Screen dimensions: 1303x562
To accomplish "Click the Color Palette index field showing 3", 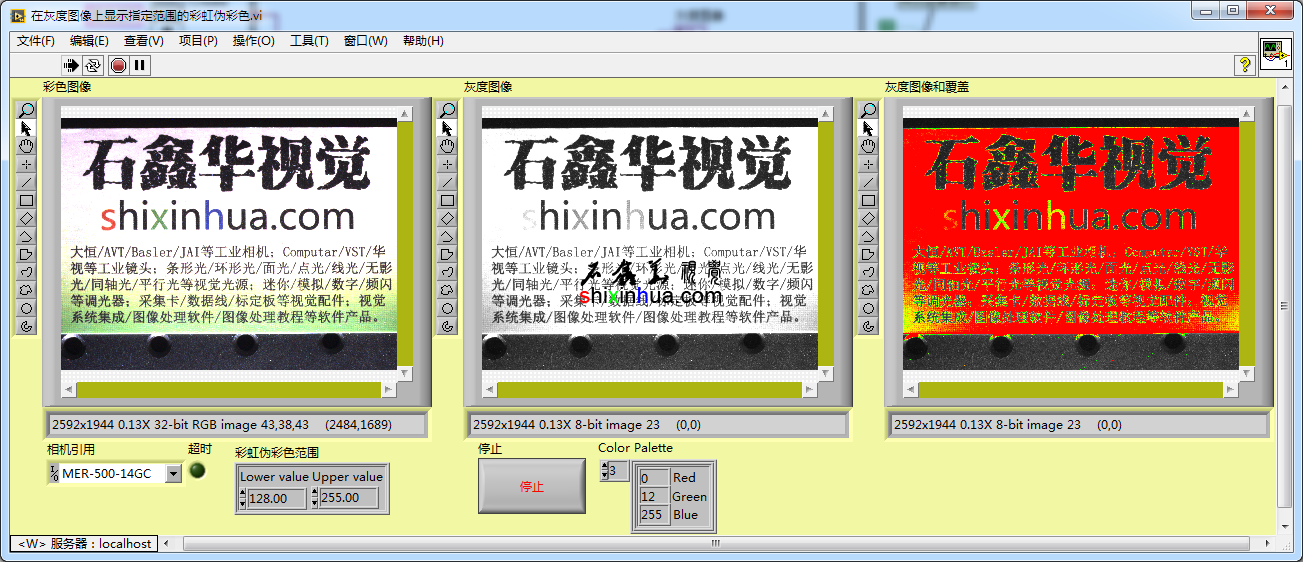I will coord(618,470).
